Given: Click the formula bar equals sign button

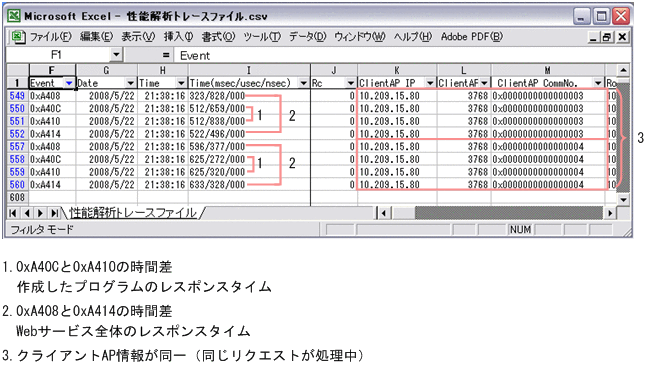Looking at the screenshot, I should 166,55.
